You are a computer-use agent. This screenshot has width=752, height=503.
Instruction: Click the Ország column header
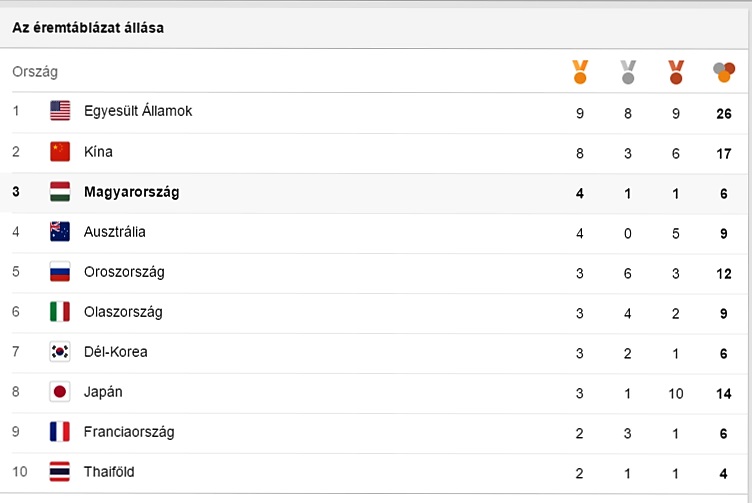(x=35, y=72)
